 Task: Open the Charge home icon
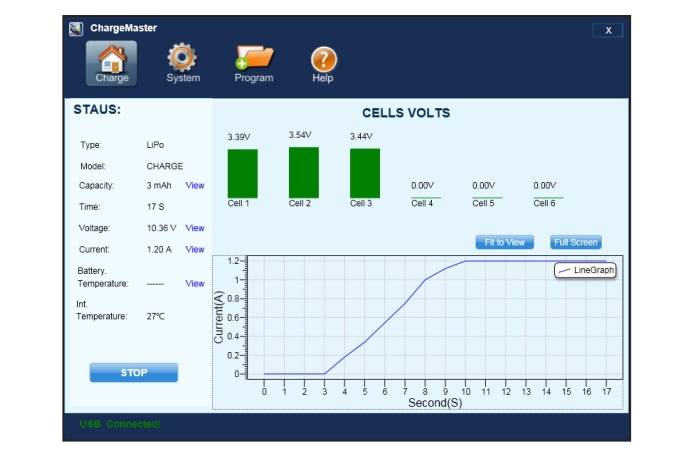click(x=112, y=62)
